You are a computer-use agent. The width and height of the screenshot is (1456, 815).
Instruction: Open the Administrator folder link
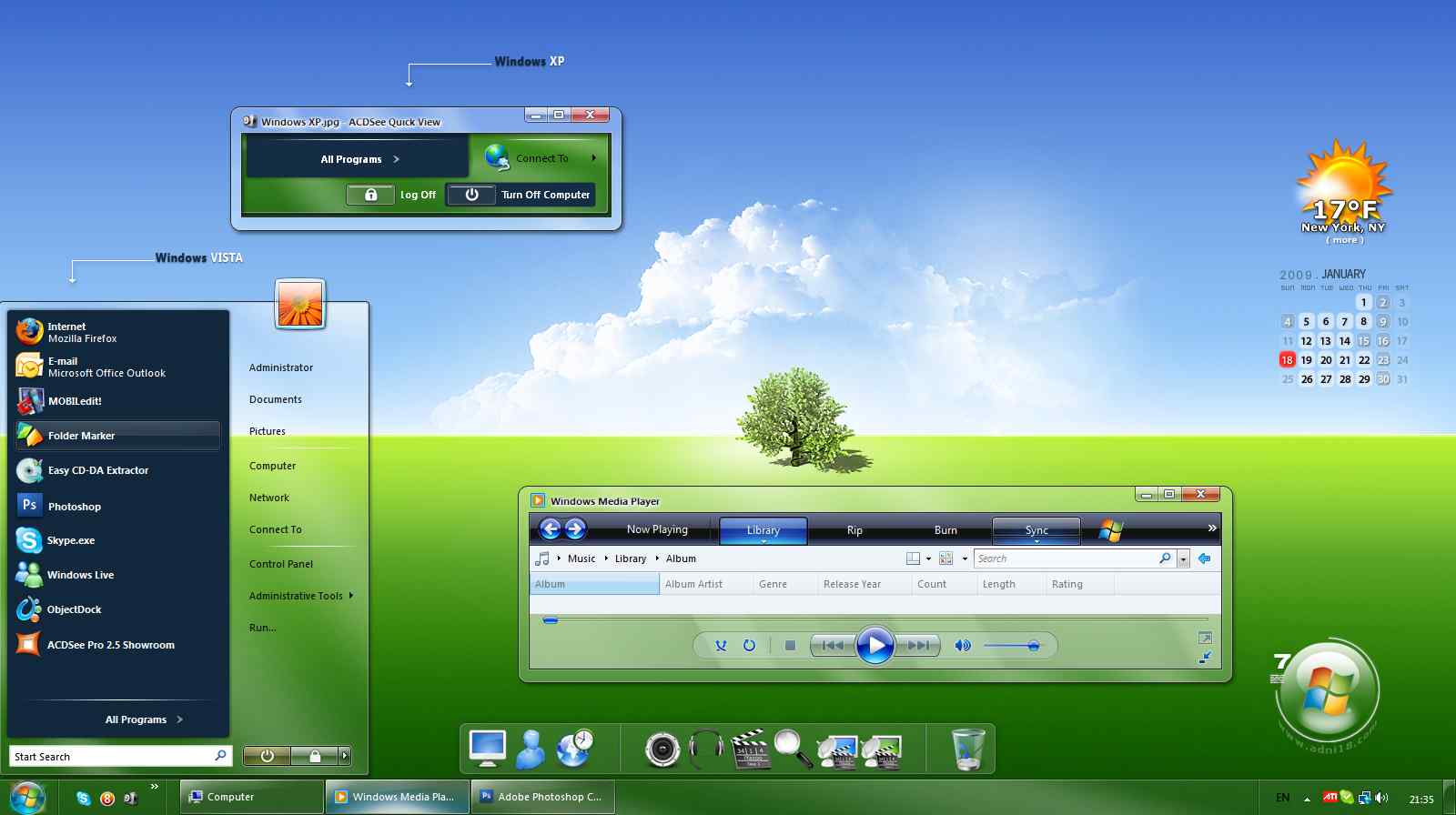tap(281, 367)
